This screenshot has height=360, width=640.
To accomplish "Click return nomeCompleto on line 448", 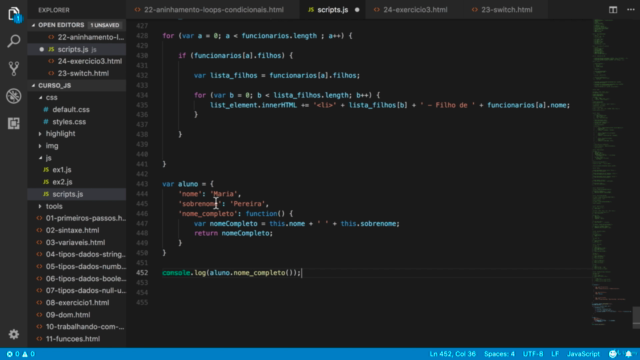I will point(233,233).
